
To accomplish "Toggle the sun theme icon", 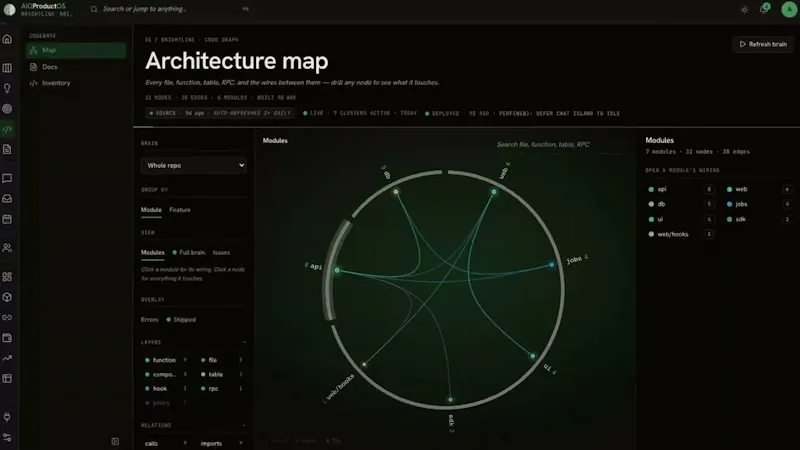I will 744,9.
